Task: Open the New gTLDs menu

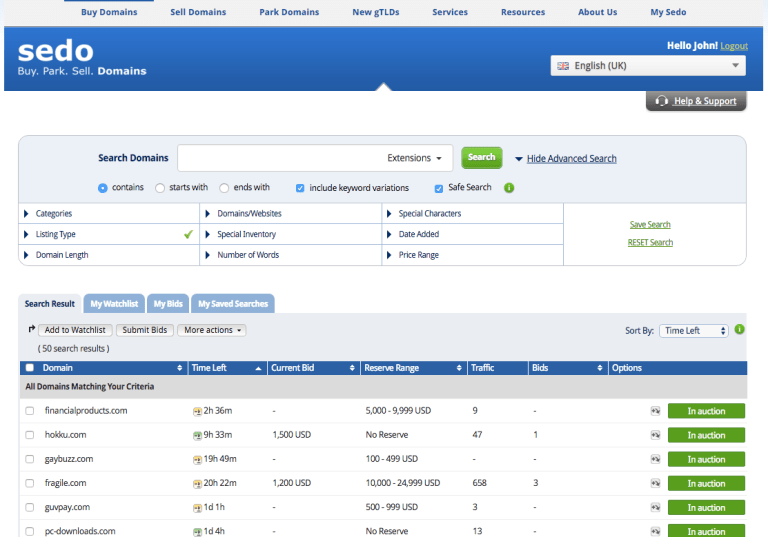Action: pyautogui.click(x=376, y=12)
